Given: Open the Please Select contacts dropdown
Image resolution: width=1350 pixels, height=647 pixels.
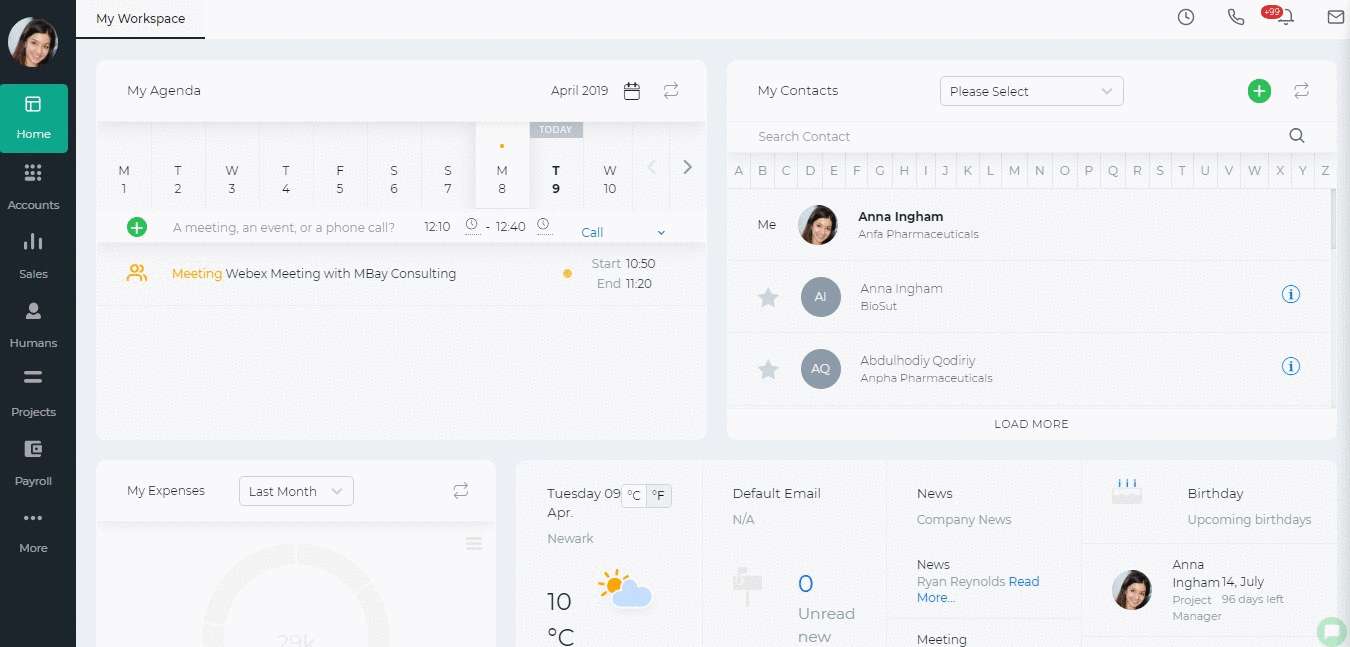Looking at the screenshot, I should [x=1032, y=91].
